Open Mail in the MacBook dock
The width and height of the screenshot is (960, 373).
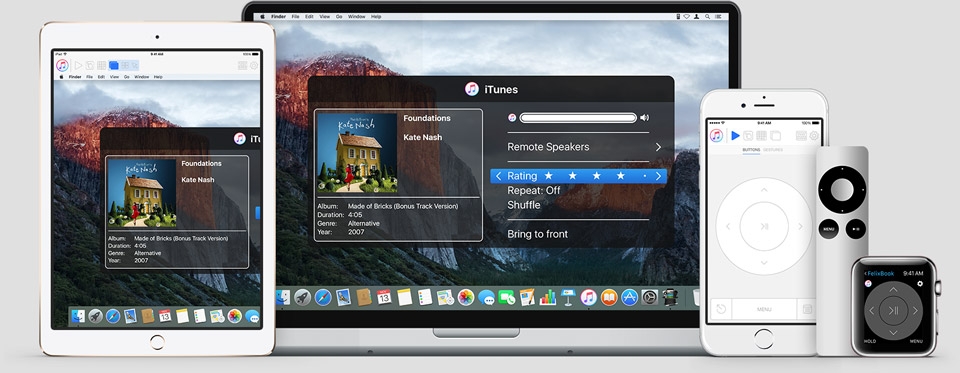coord(343,297)
